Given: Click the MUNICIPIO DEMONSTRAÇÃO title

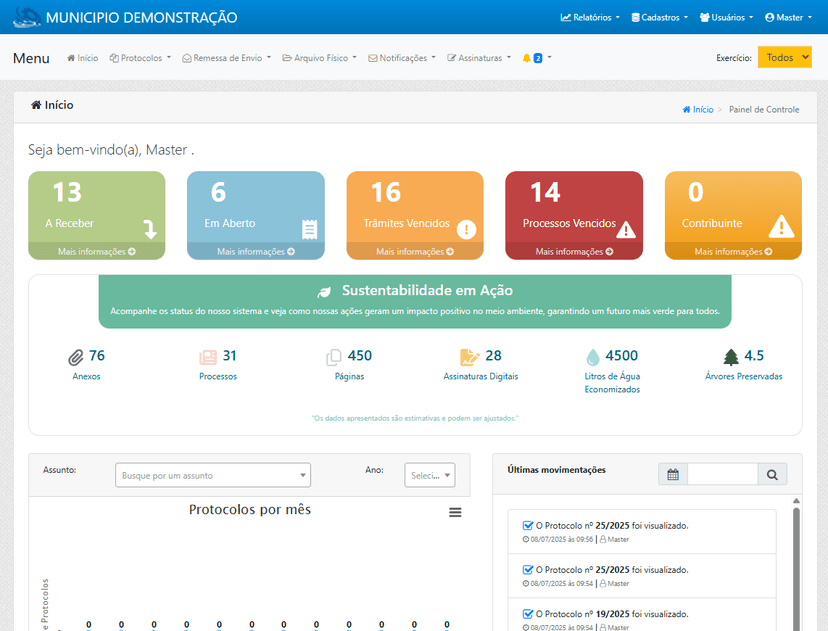Looking at the screenshot, I should [x=142, y=17].
